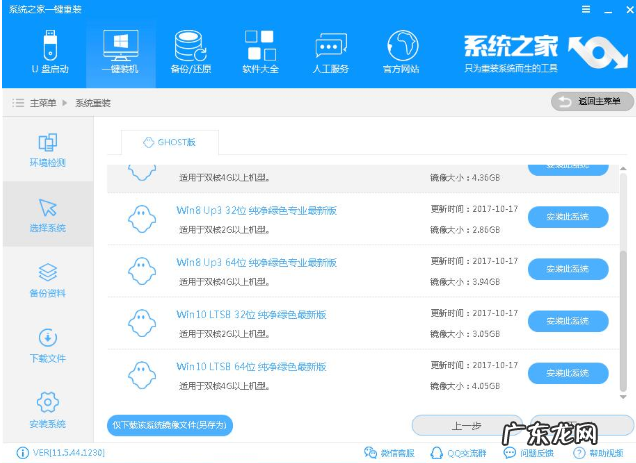Click the 系统之家 brand logo

point(546,53)
